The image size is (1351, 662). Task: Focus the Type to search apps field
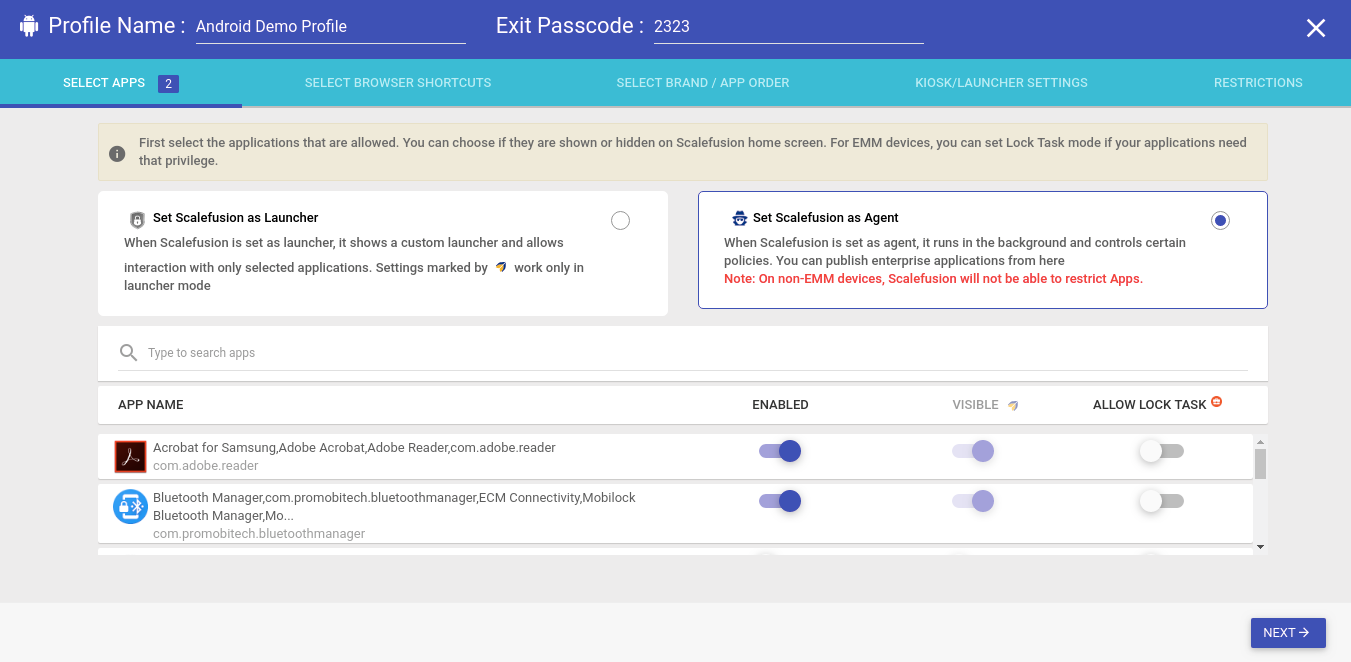pyautogui.click(x=697, y=353)
